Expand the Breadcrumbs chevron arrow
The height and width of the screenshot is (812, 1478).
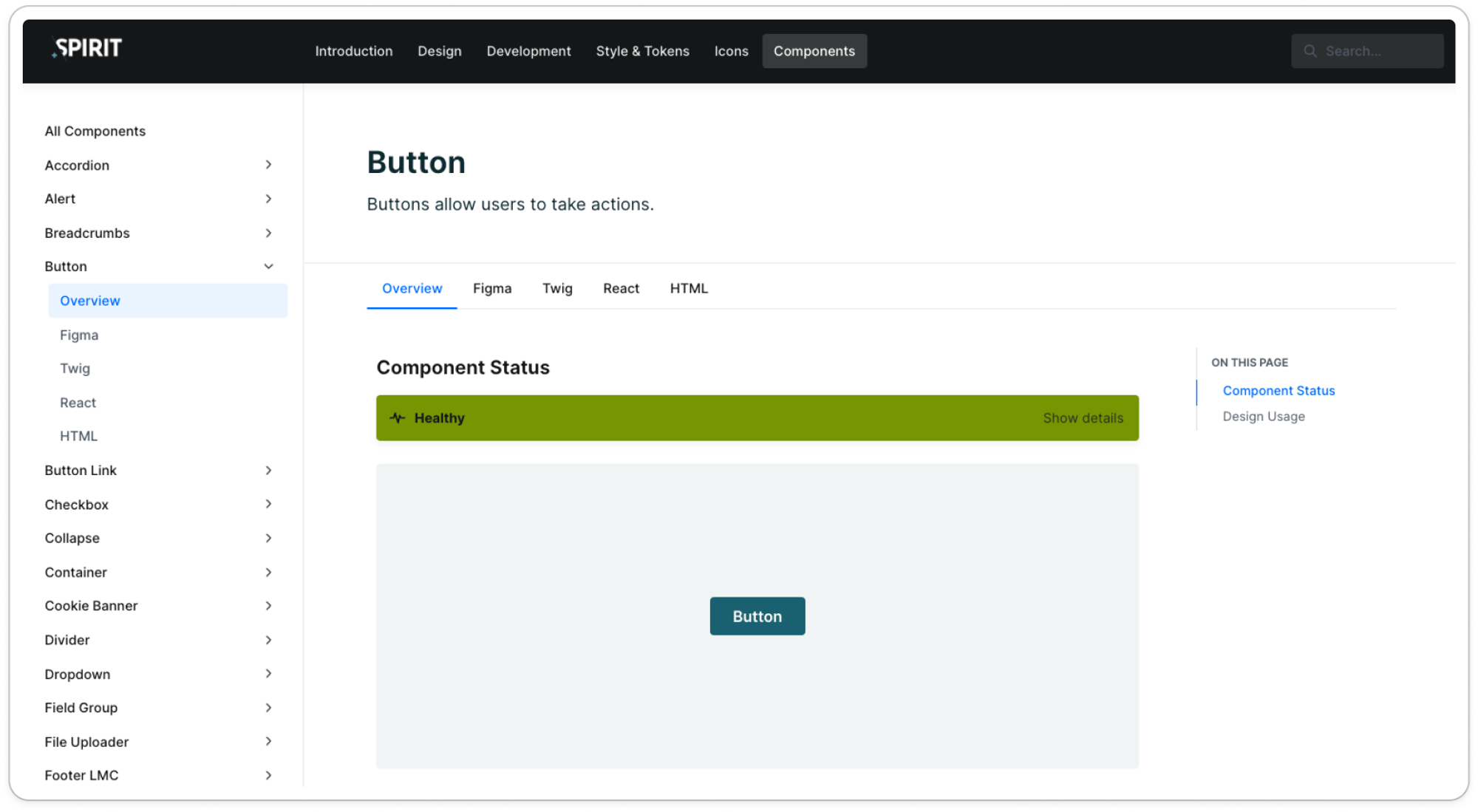point(268,233)
